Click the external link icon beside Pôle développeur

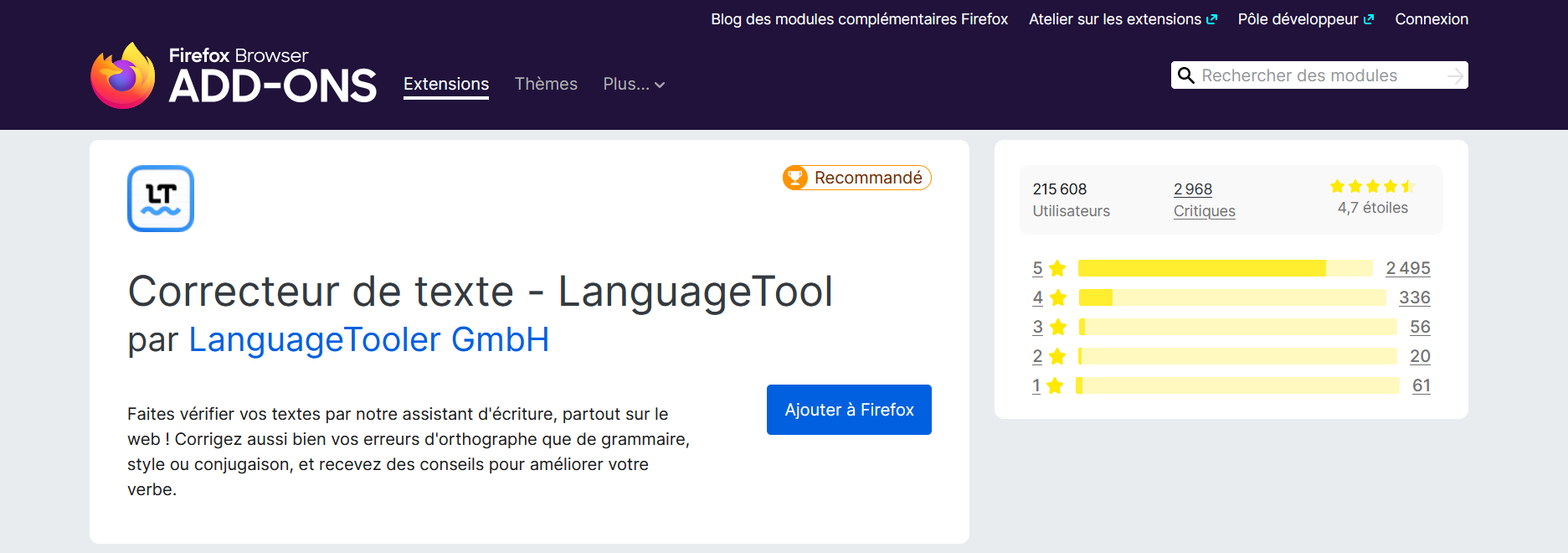pos(1369,19)
